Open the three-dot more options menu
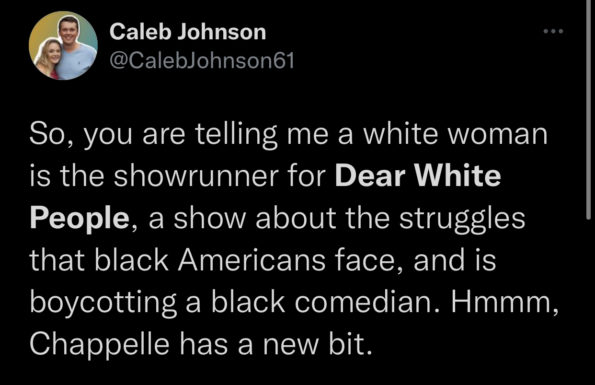595x385 pixels. [x=553, y=31]
